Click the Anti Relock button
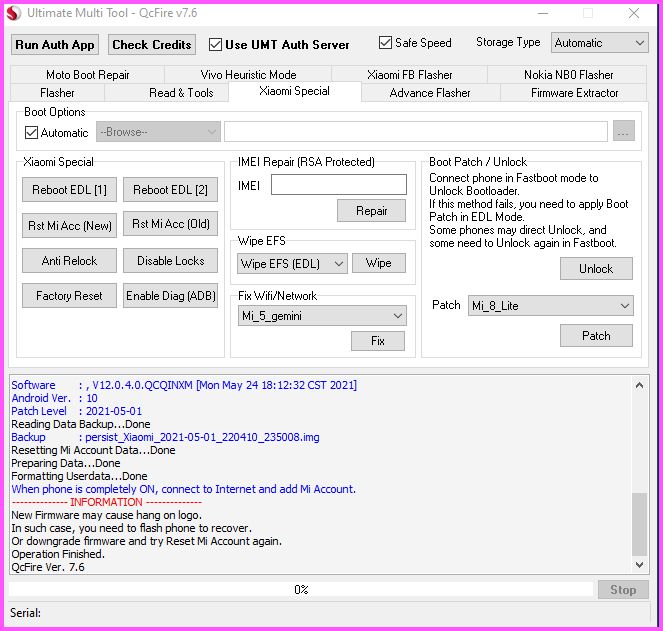This screenshot has width=663, height=631. click(69, 261)
